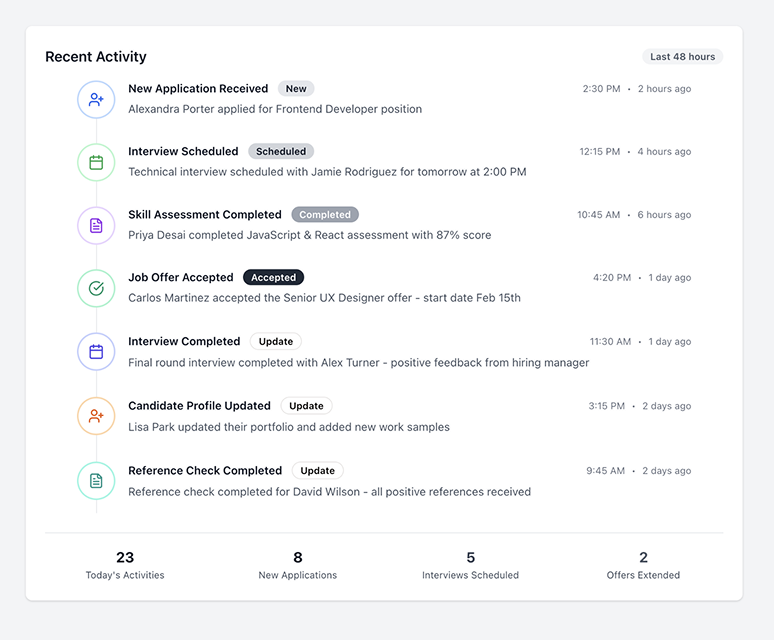Click the Recent Activity heading
774x640 pixels.
[96, 57]
